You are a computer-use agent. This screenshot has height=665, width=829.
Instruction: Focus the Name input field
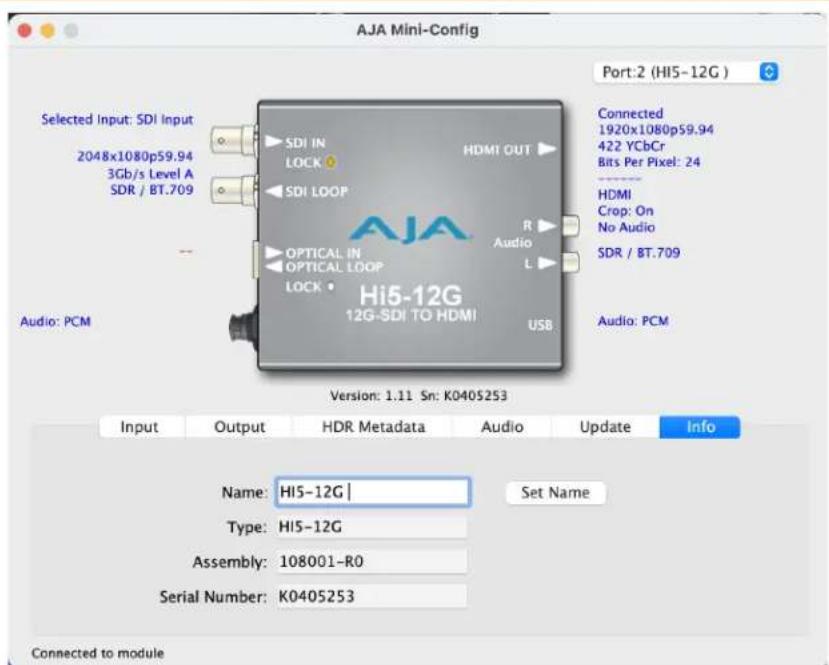373,492
